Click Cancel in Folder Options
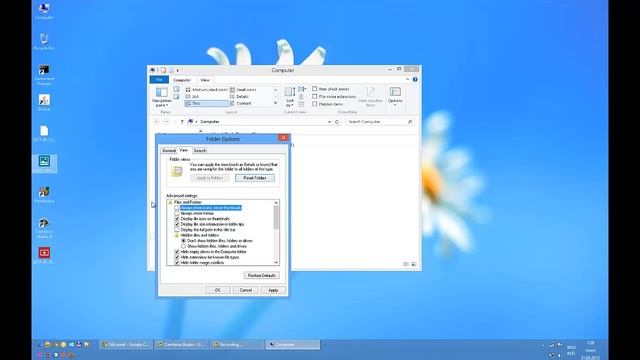This screenshot has height=360, width=640. point(246,290)
